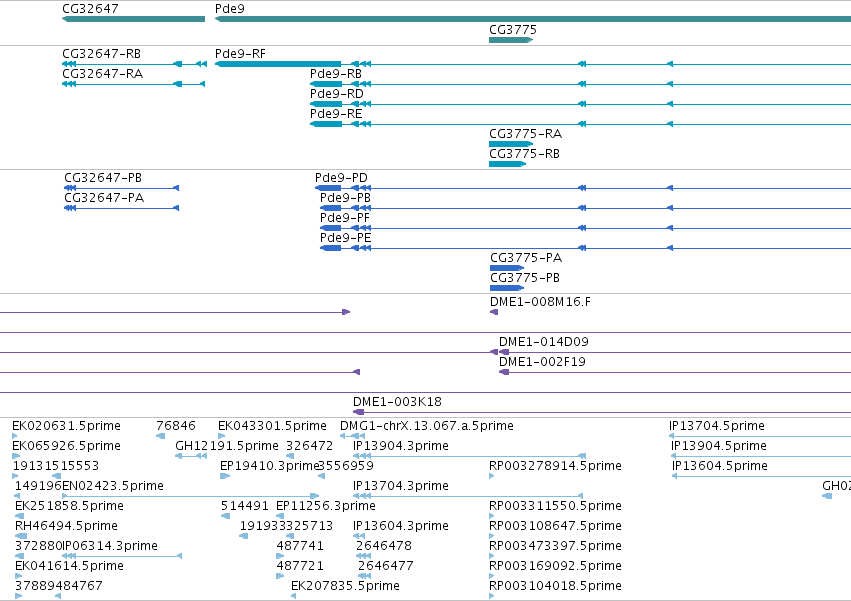851x601 pixels.
Task: Select the RH46494.5prime label
Action: click(x=66, y=527)
